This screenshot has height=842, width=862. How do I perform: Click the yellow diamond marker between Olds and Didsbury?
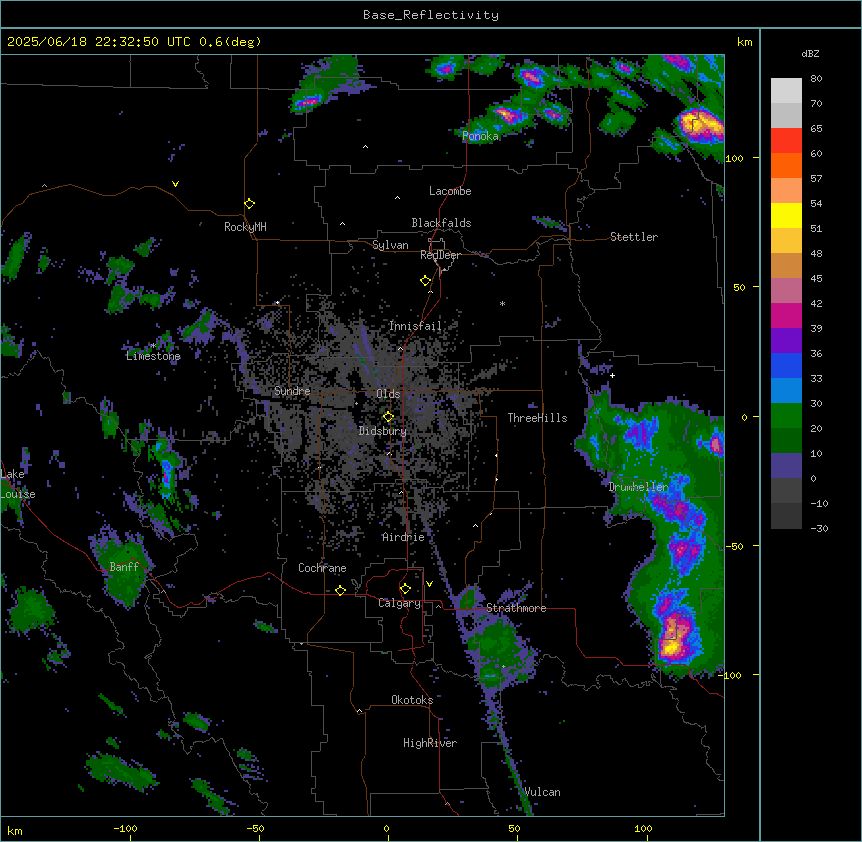[x=388, y=417]
